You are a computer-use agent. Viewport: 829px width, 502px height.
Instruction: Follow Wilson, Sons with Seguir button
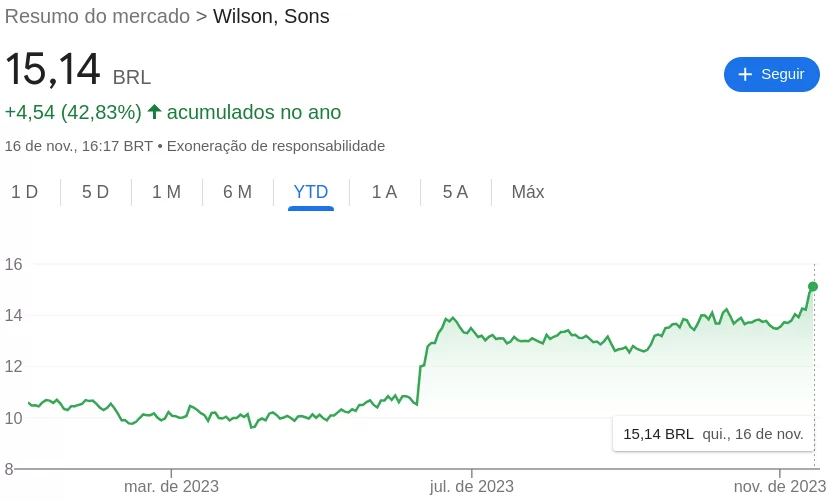click(x=771, y=75)
